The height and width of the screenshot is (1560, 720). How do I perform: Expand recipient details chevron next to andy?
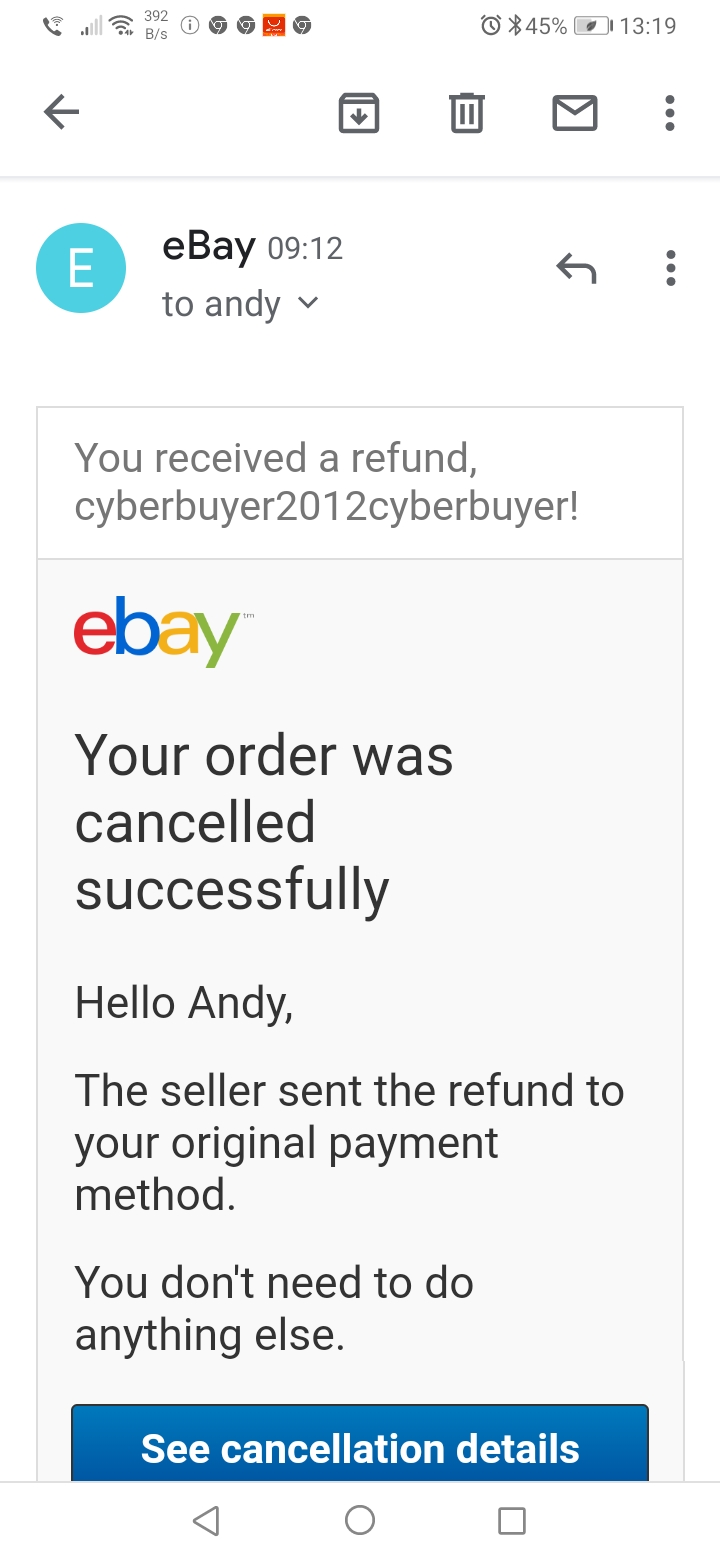coord(308,302)
